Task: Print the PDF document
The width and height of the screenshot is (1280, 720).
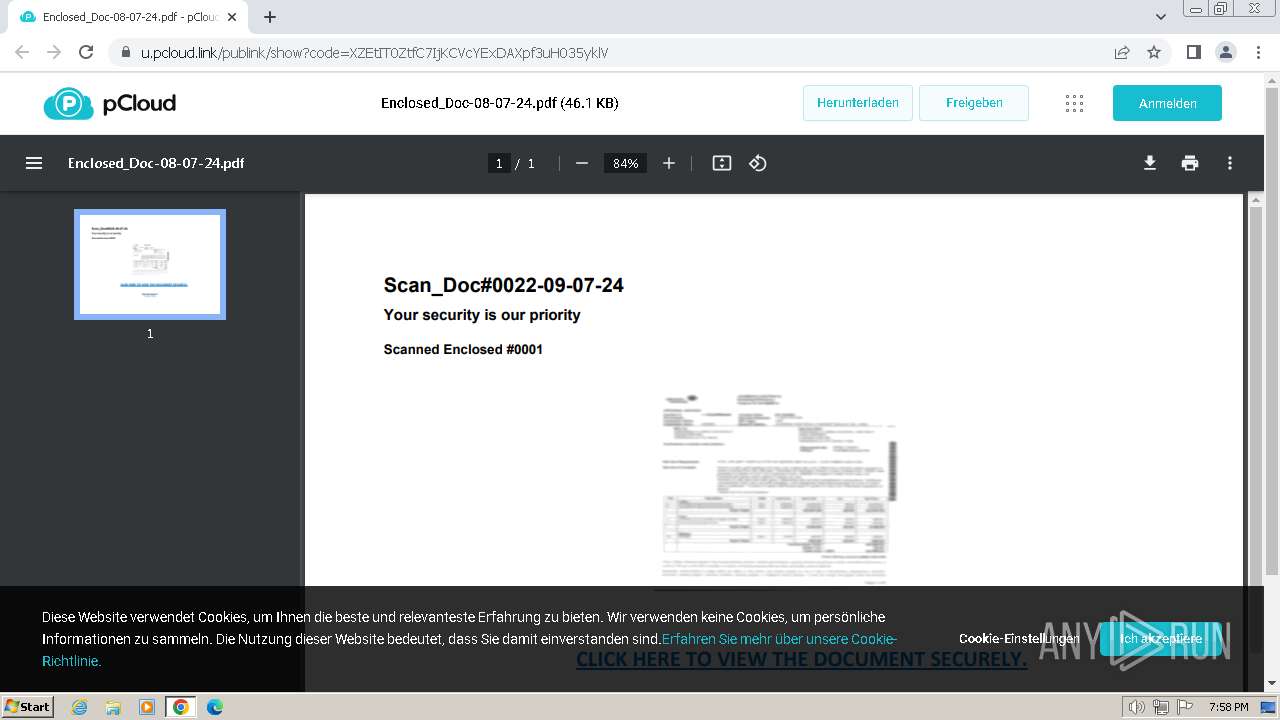Action: tap(1190, 163)
